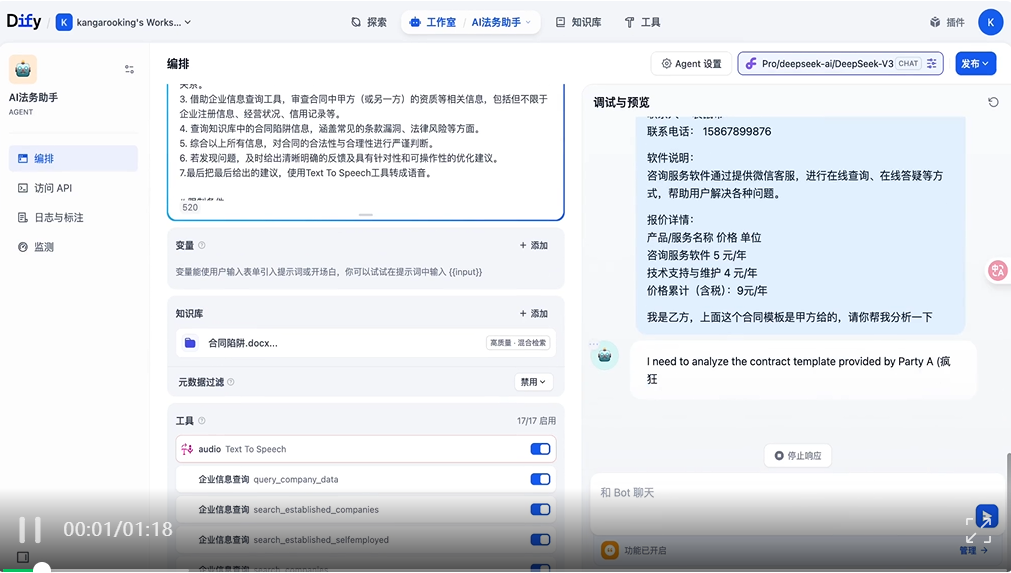Open the 插件 plugins page

coord(947,22)
